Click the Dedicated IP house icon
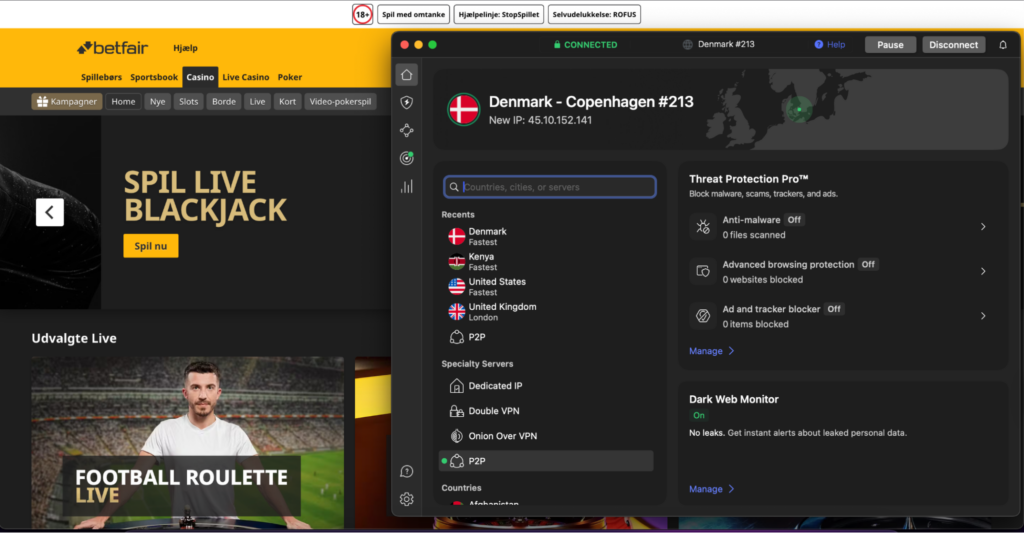1024x533 pixels. 456,386
